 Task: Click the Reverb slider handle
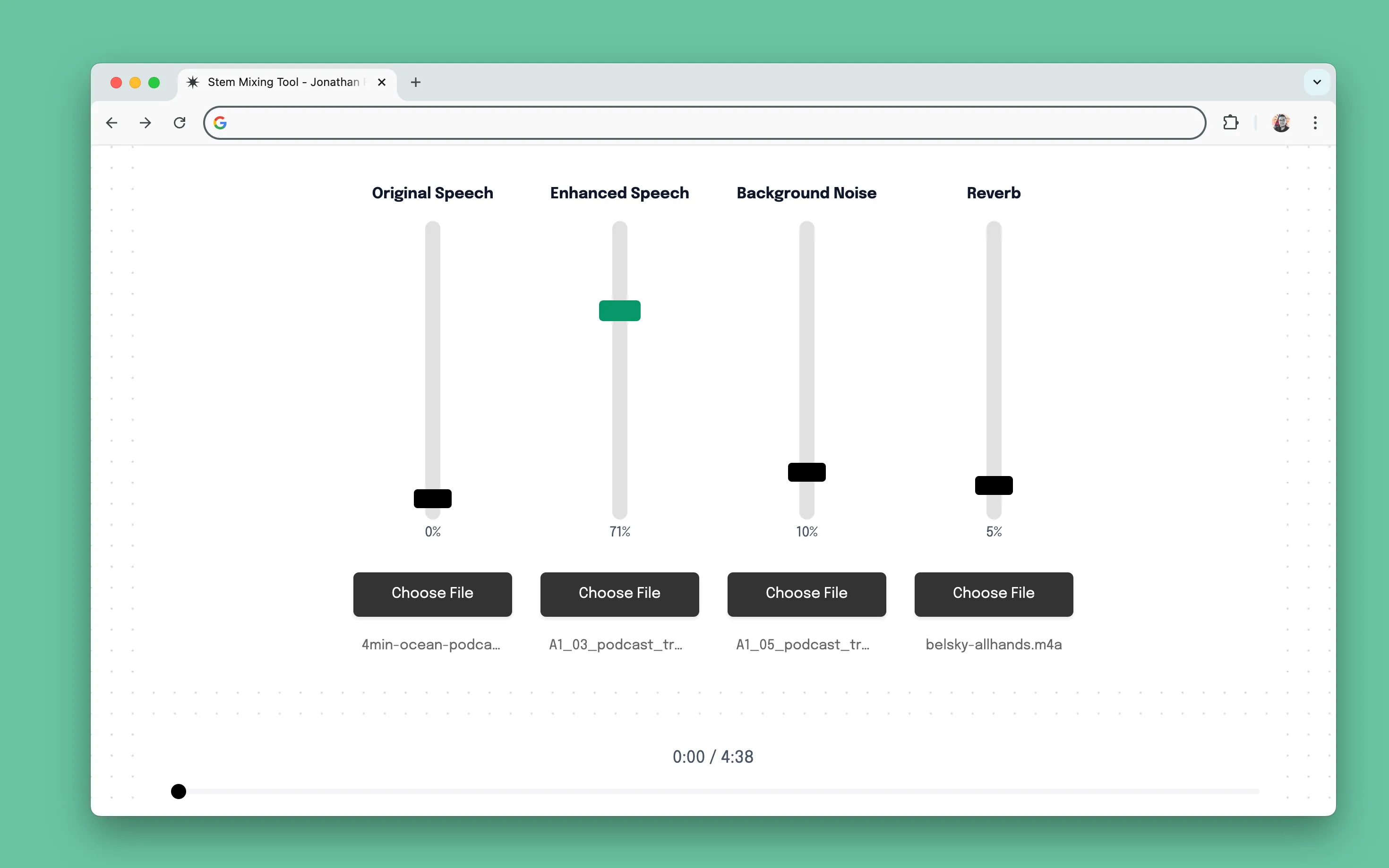tap(994, 485)
